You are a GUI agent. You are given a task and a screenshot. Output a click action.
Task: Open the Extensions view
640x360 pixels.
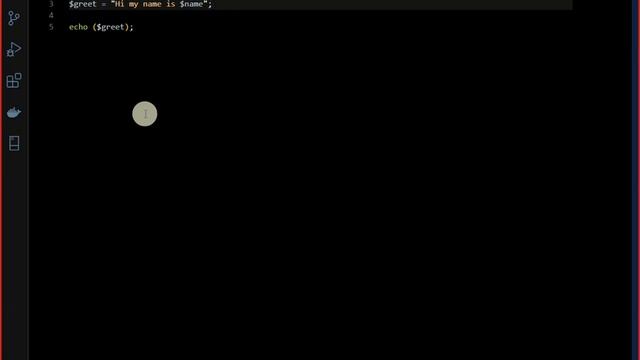tap(14, 80)
